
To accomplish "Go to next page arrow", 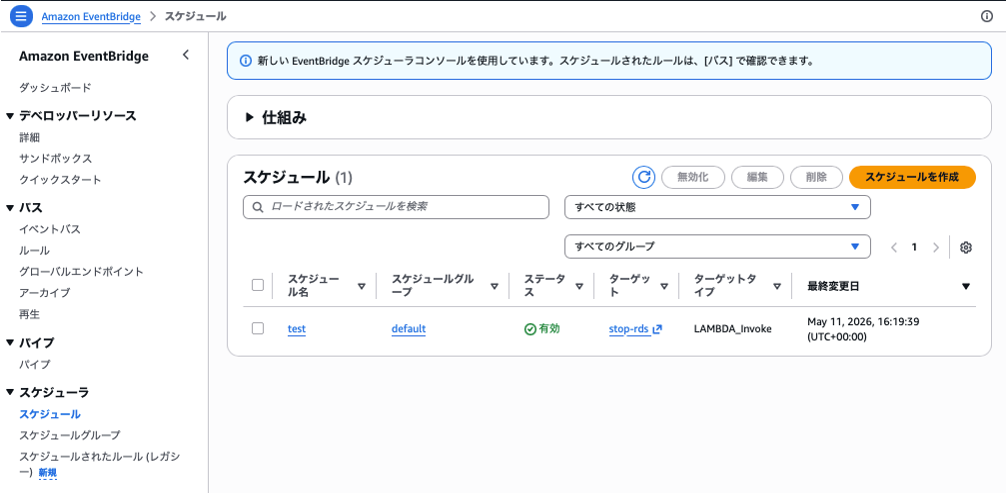I will tap(935, 247).
